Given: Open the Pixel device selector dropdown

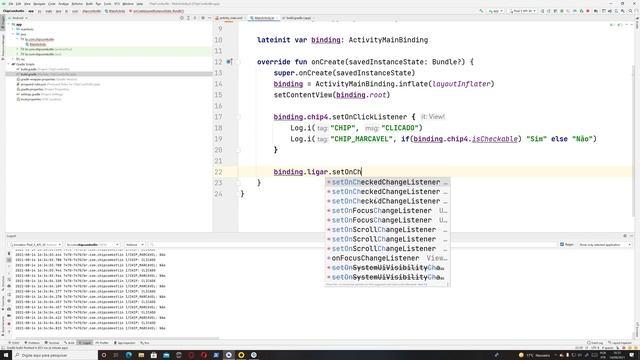Looking at the screenshot, I should pyautogui.click(x=523, y=11).
